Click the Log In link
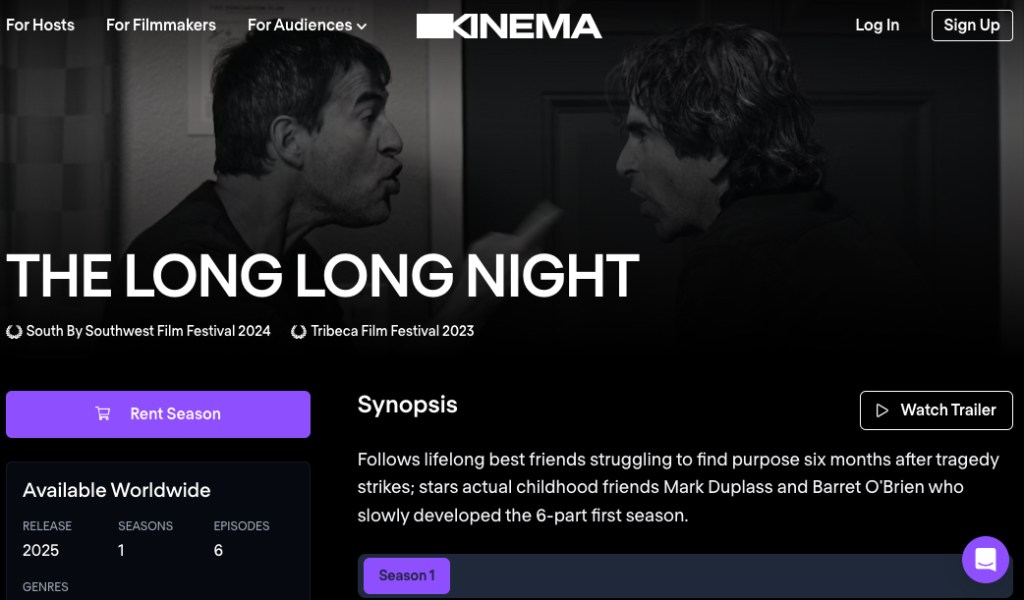This screenshot has height=600, width=1024. coord(877,25)
